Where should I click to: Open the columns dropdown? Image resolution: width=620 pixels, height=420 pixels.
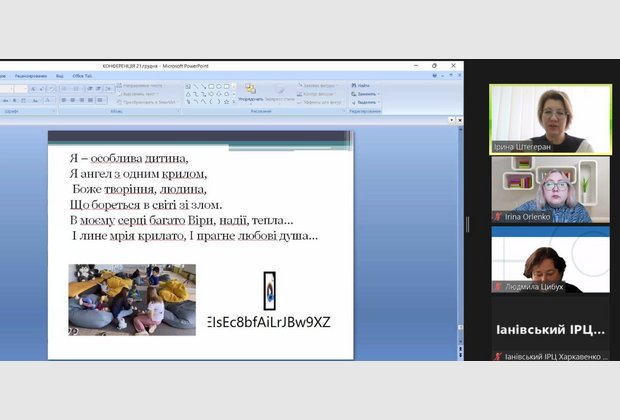coord(100,100)
